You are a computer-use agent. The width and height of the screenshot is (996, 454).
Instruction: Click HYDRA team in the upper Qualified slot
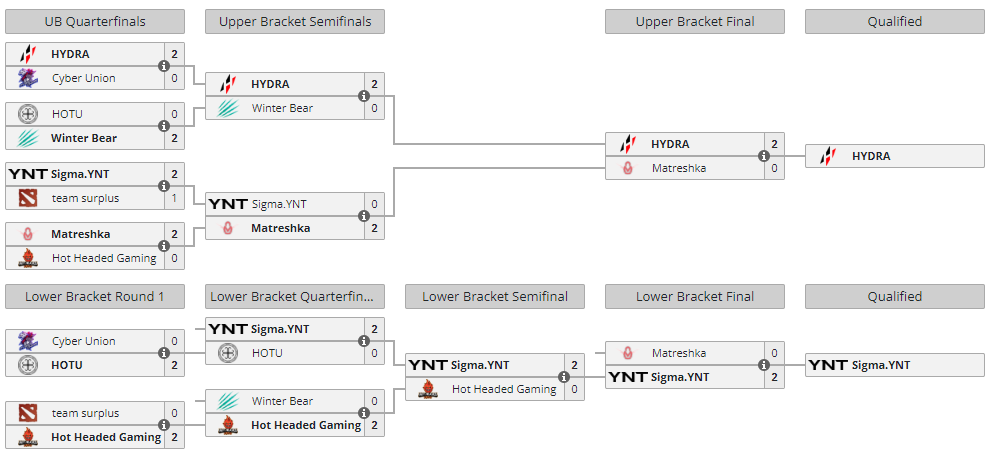pyautogui.click(x=870, y=156)
